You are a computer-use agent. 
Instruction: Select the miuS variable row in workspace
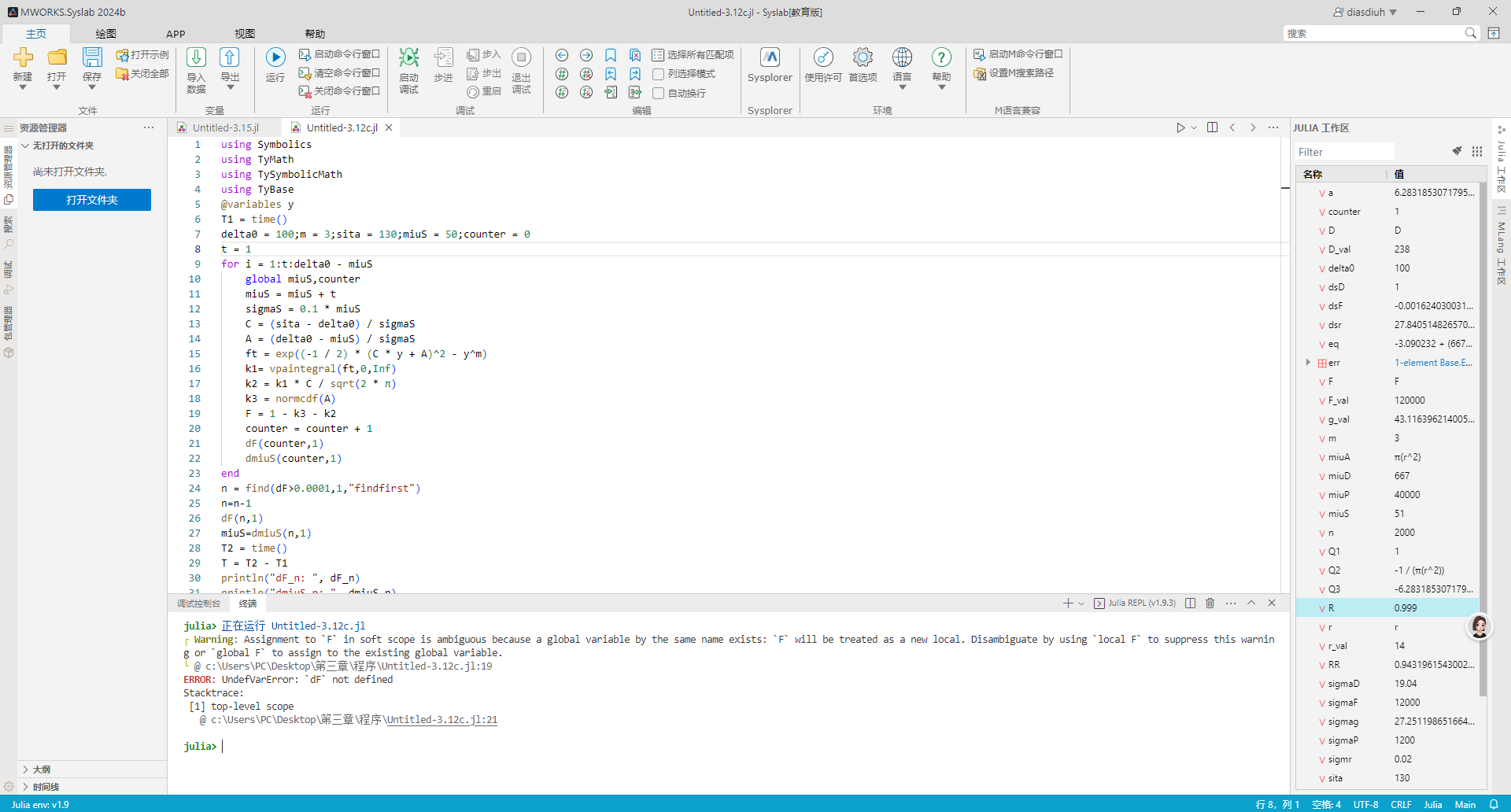(x=1388, y=514)
